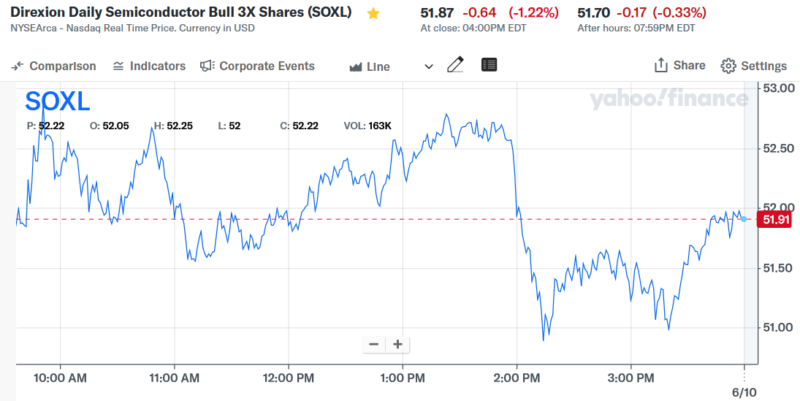Open Comparison to add a symbol
The height and width of the screenshot is (401, 800).
(x=54, y=66)
